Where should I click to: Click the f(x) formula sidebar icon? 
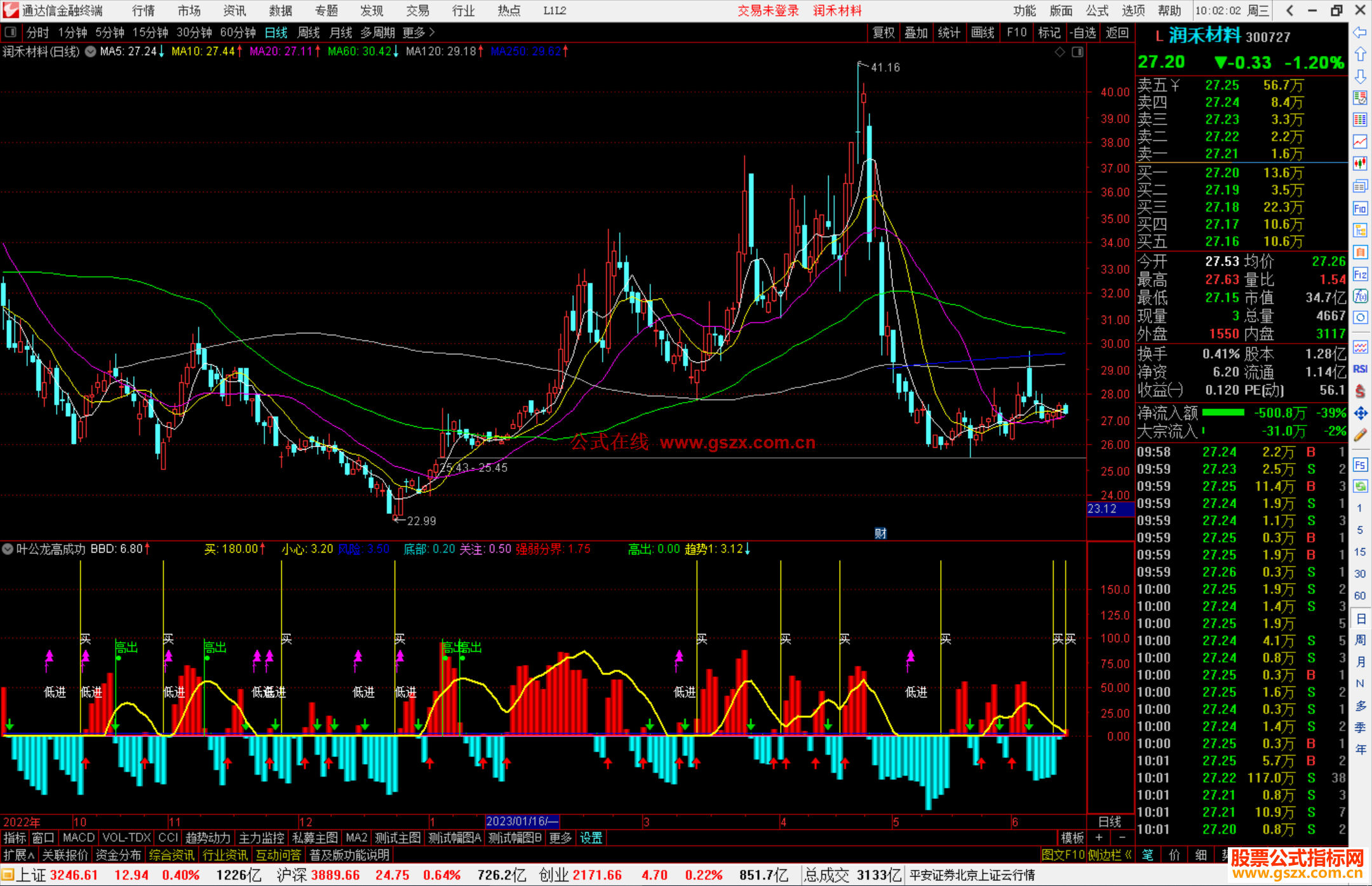(x=1360, y=296)
